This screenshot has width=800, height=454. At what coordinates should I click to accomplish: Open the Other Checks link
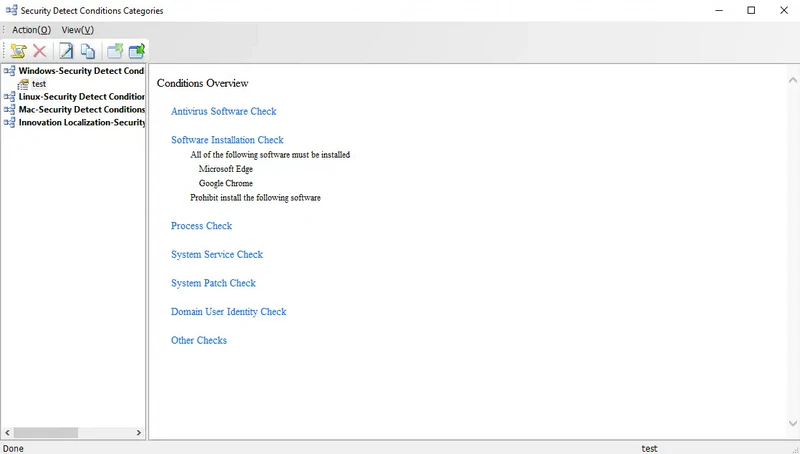pyautogui.click(x=199, y=340)
